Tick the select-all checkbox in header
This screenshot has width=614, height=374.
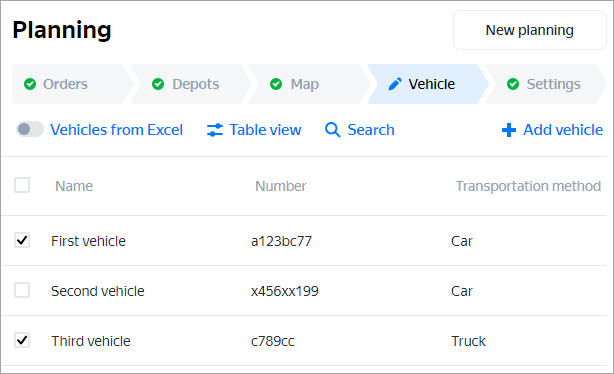click(x=22, y=185)
